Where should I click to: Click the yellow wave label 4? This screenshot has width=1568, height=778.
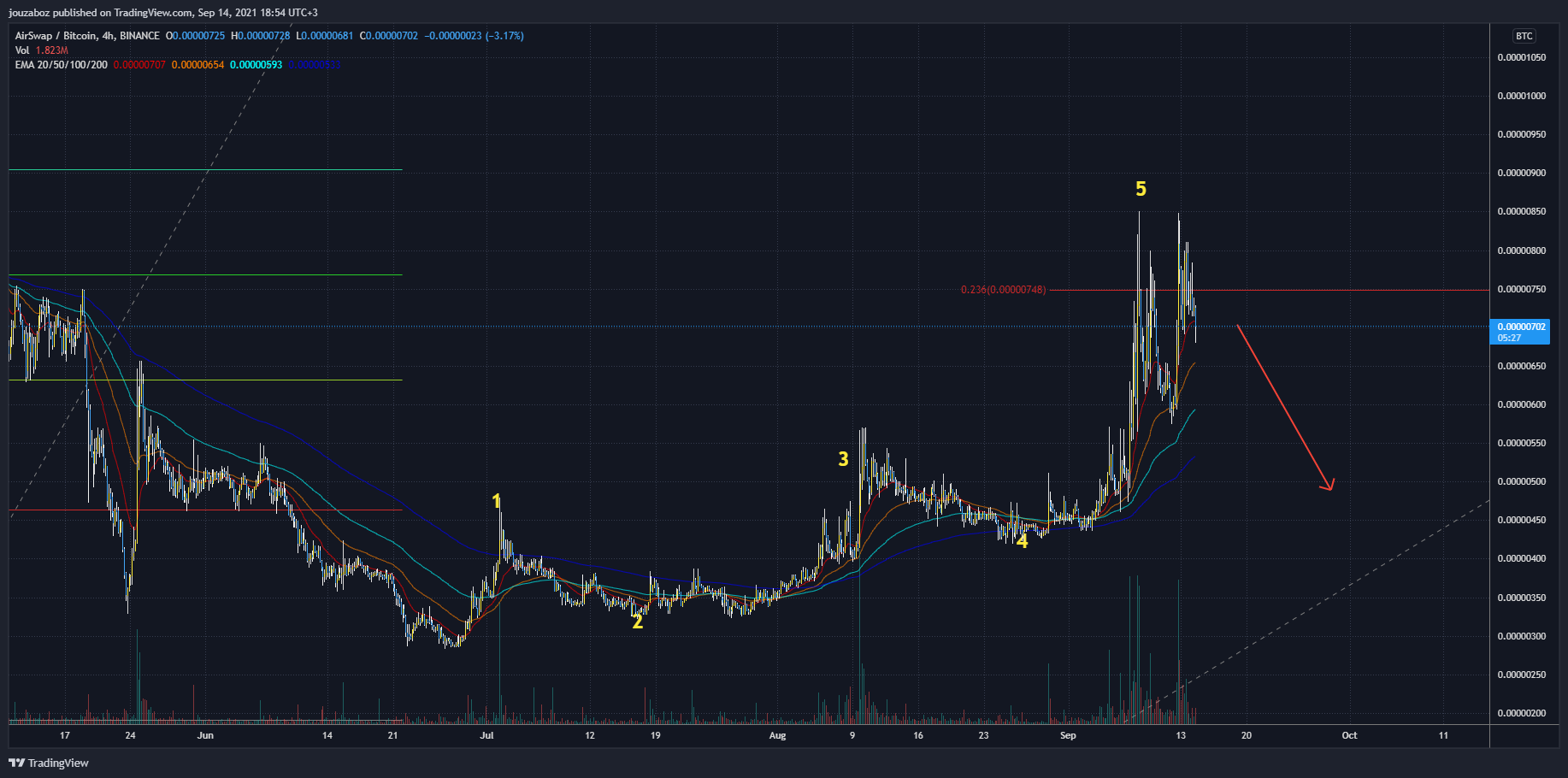pyautogui.click(x=1022, y=540)
